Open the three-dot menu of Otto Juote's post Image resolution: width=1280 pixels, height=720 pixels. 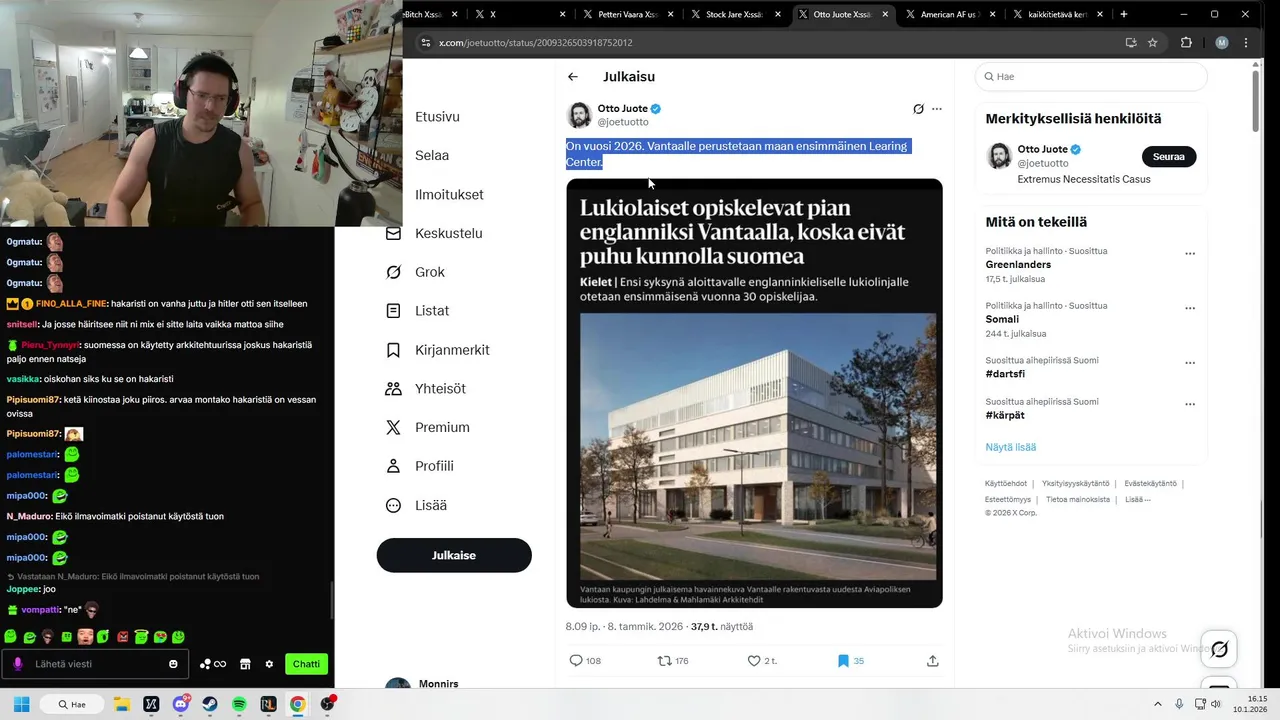pos(937,109)
